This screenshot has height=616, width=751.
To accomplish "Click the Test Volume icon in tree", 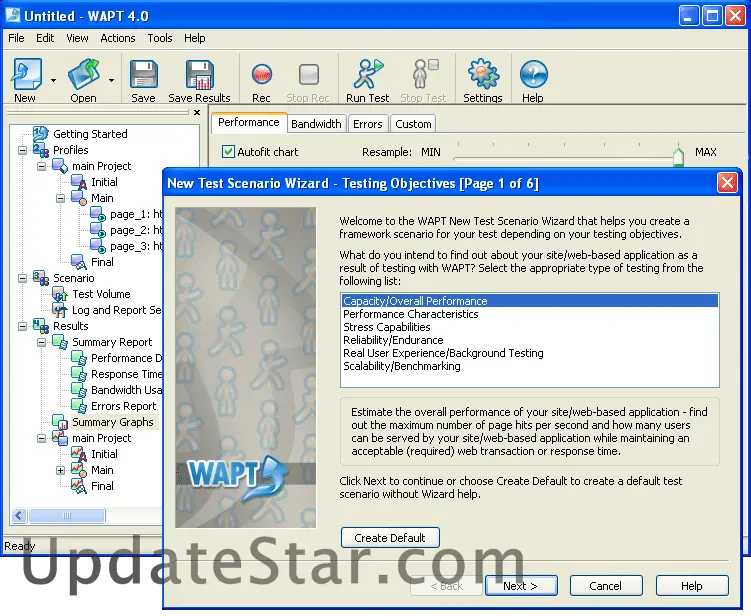I will pyautogui.click(x=59, y=294).
